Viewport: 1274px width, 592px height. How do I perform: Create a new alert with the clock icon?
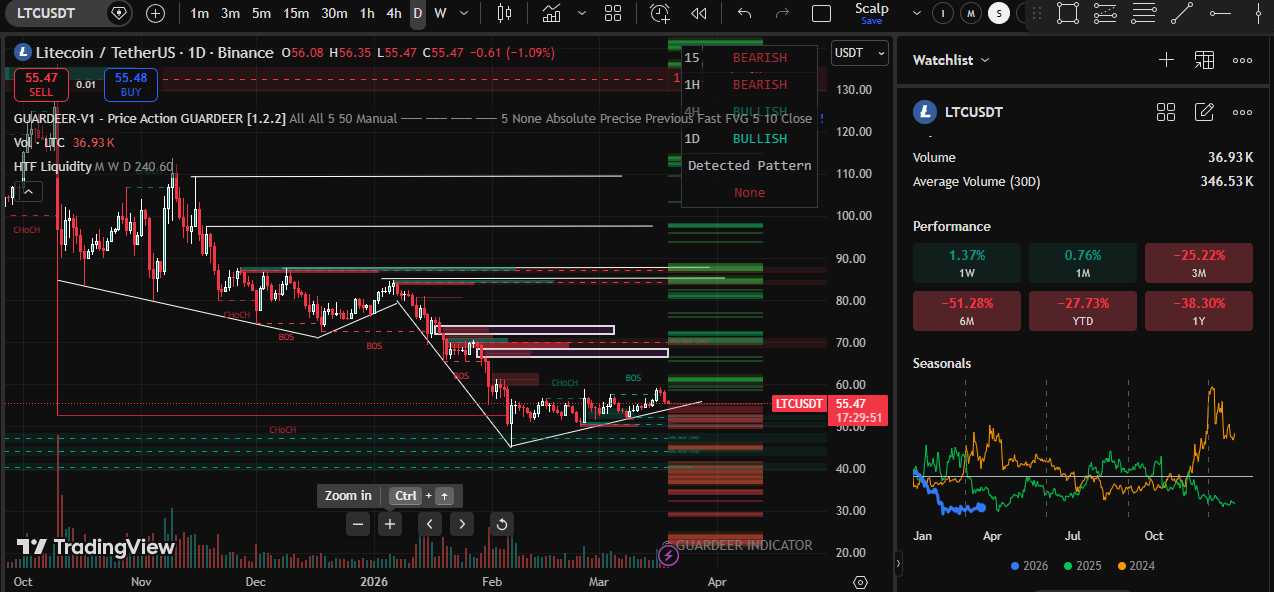coord(659,13)
